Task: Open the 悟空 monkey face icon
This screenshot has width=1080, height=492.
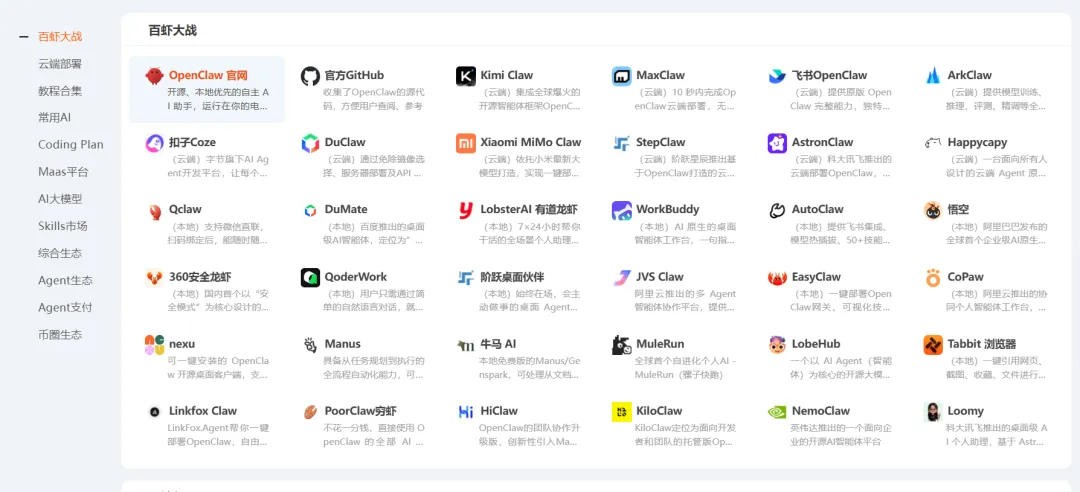Action: click(933, 210)
